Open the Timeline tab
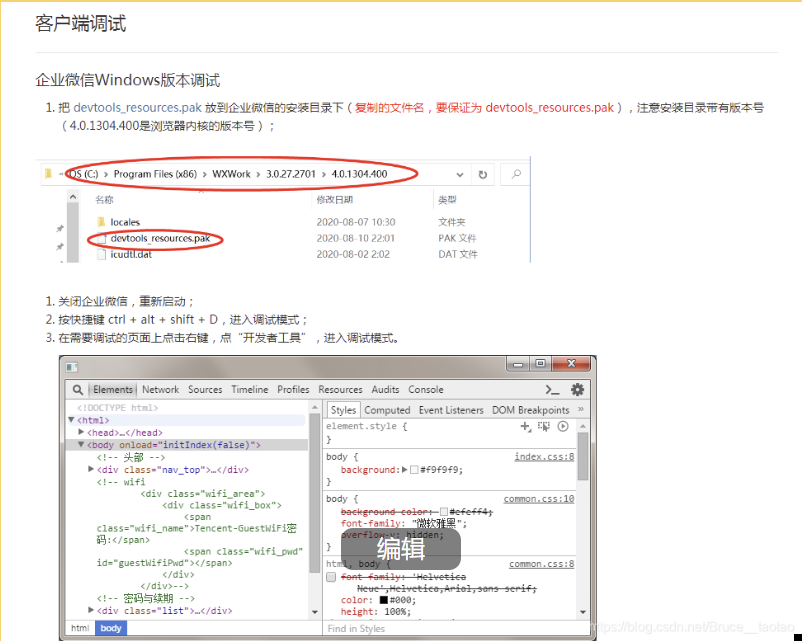This screenshot has height=641, width=802. (250, 390)
